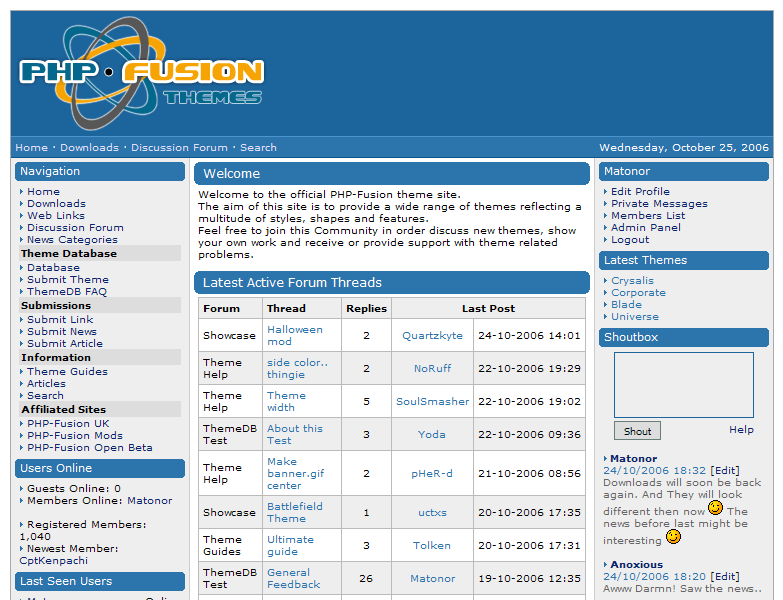The image size is (783, 600).
Task: Click the Shout button
Action: (x=637, y=431)
